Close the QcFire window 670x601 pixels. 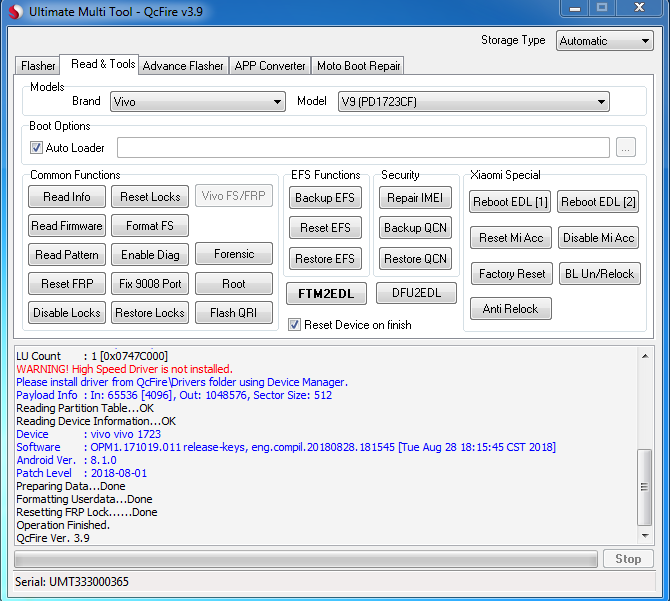(639, 8)
